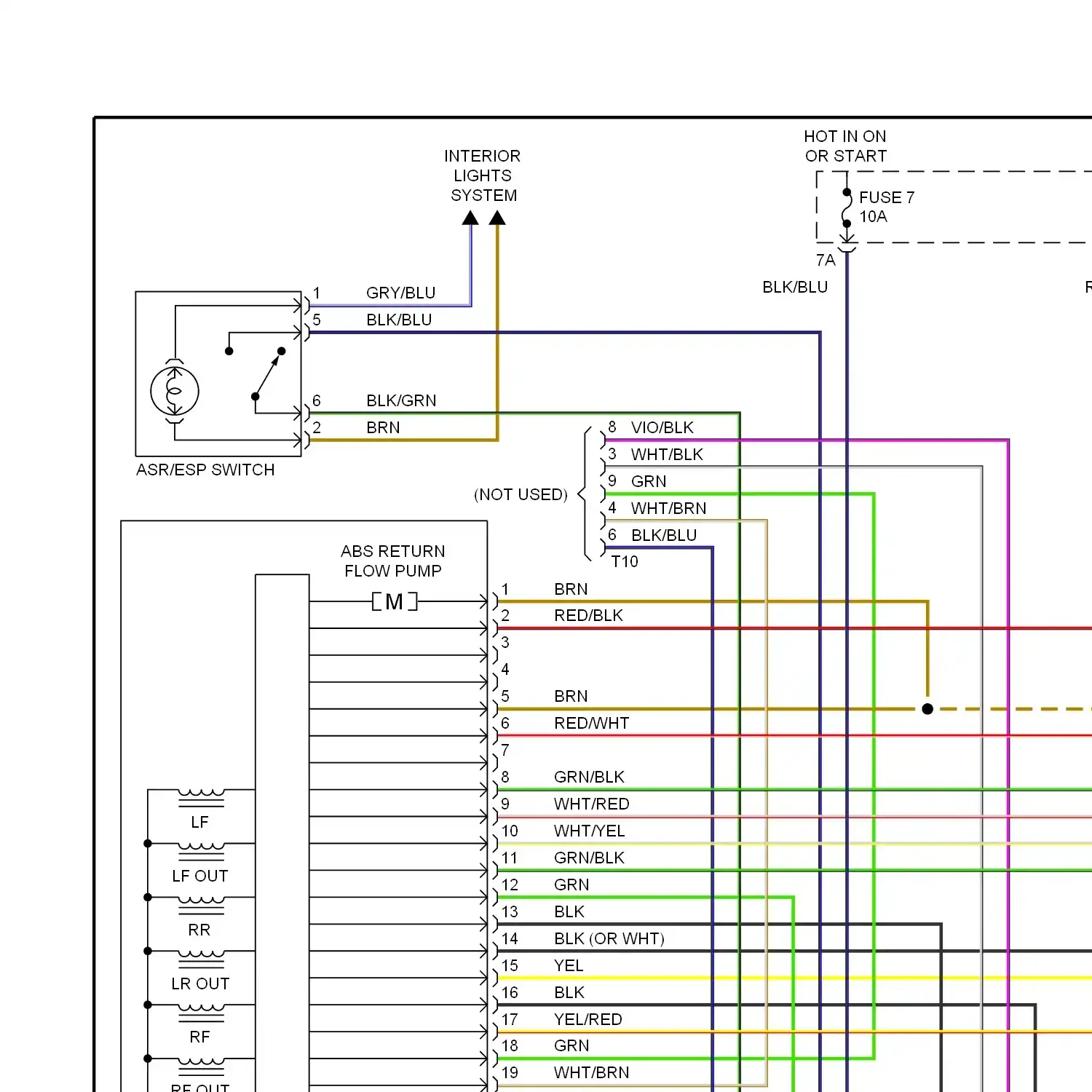
Task: Click pin number 7 of ABS connector
Action: [x=505, y=750]
